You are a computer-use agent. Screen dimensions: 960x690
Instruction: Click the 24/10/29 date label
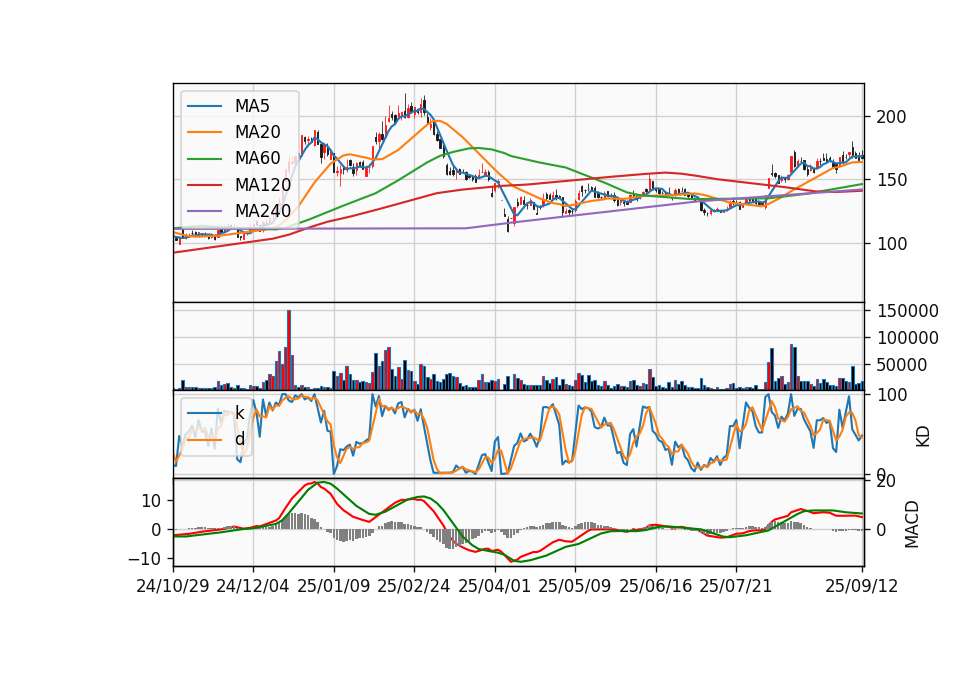[173, 586]
